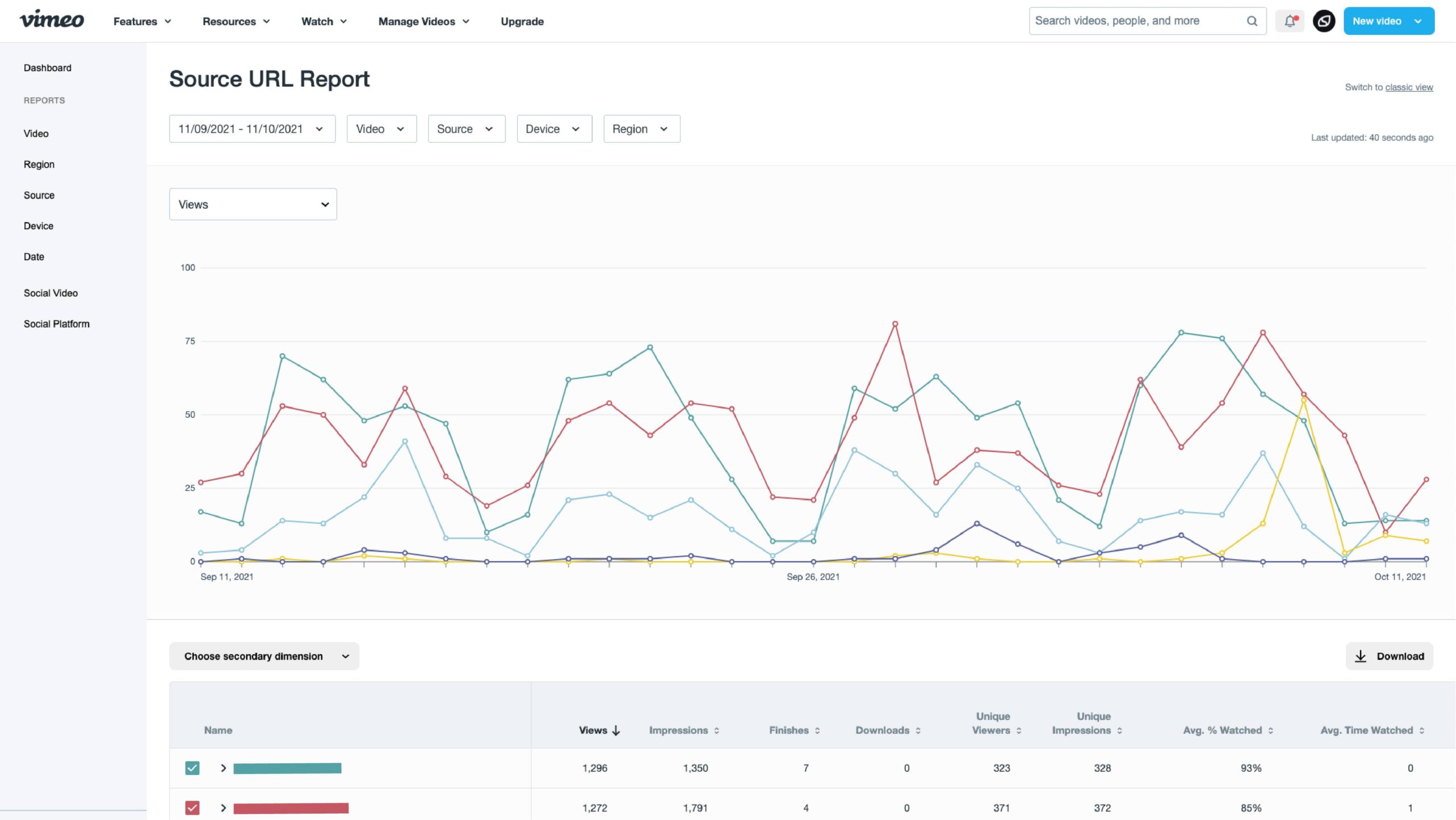The width and height of the screenshot is (1456, 820).
Task: Open the Views metric dropdown
Action: [x=253, y=204]
